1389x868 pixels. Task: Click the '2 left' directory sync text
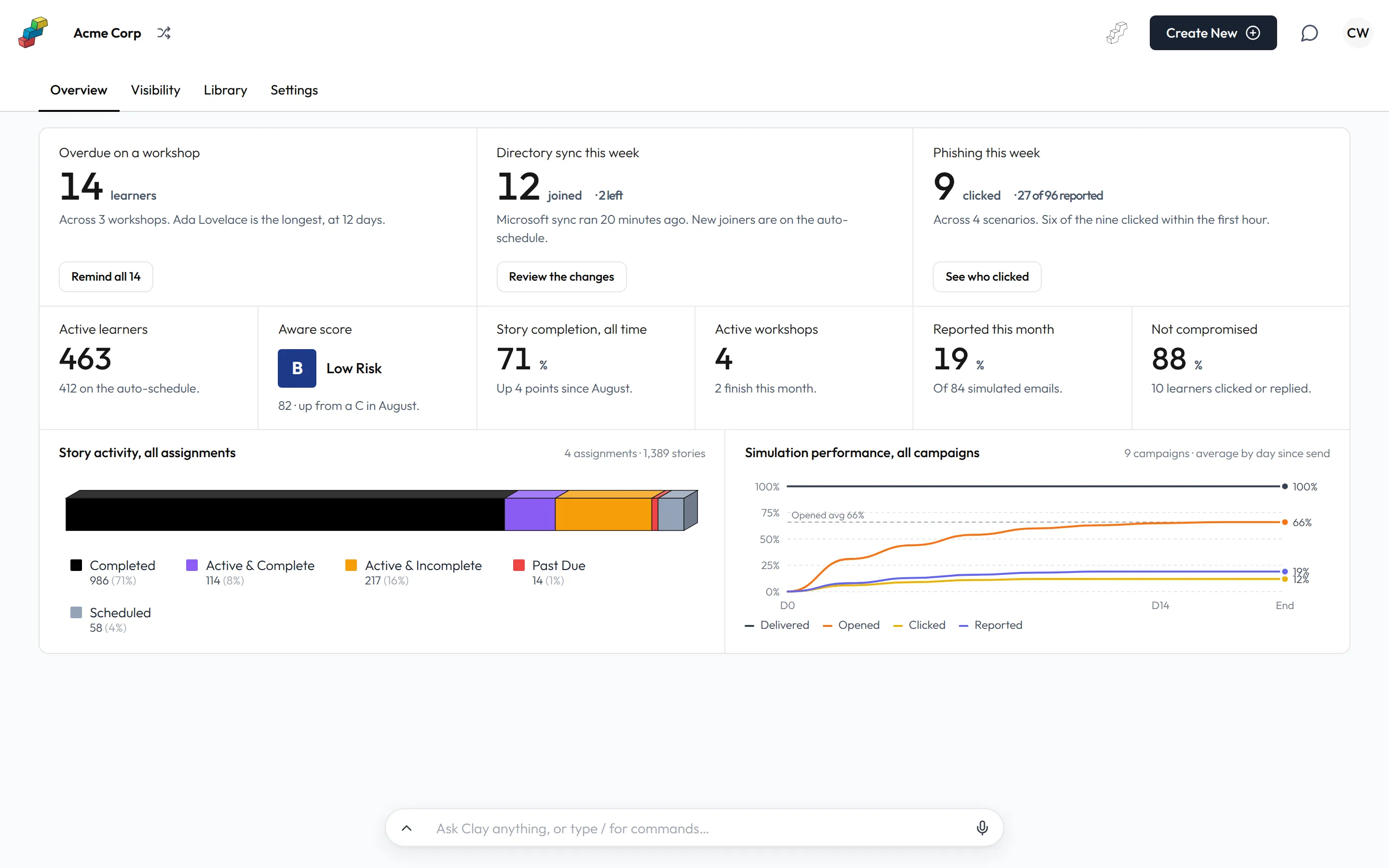tap(610, 195)
